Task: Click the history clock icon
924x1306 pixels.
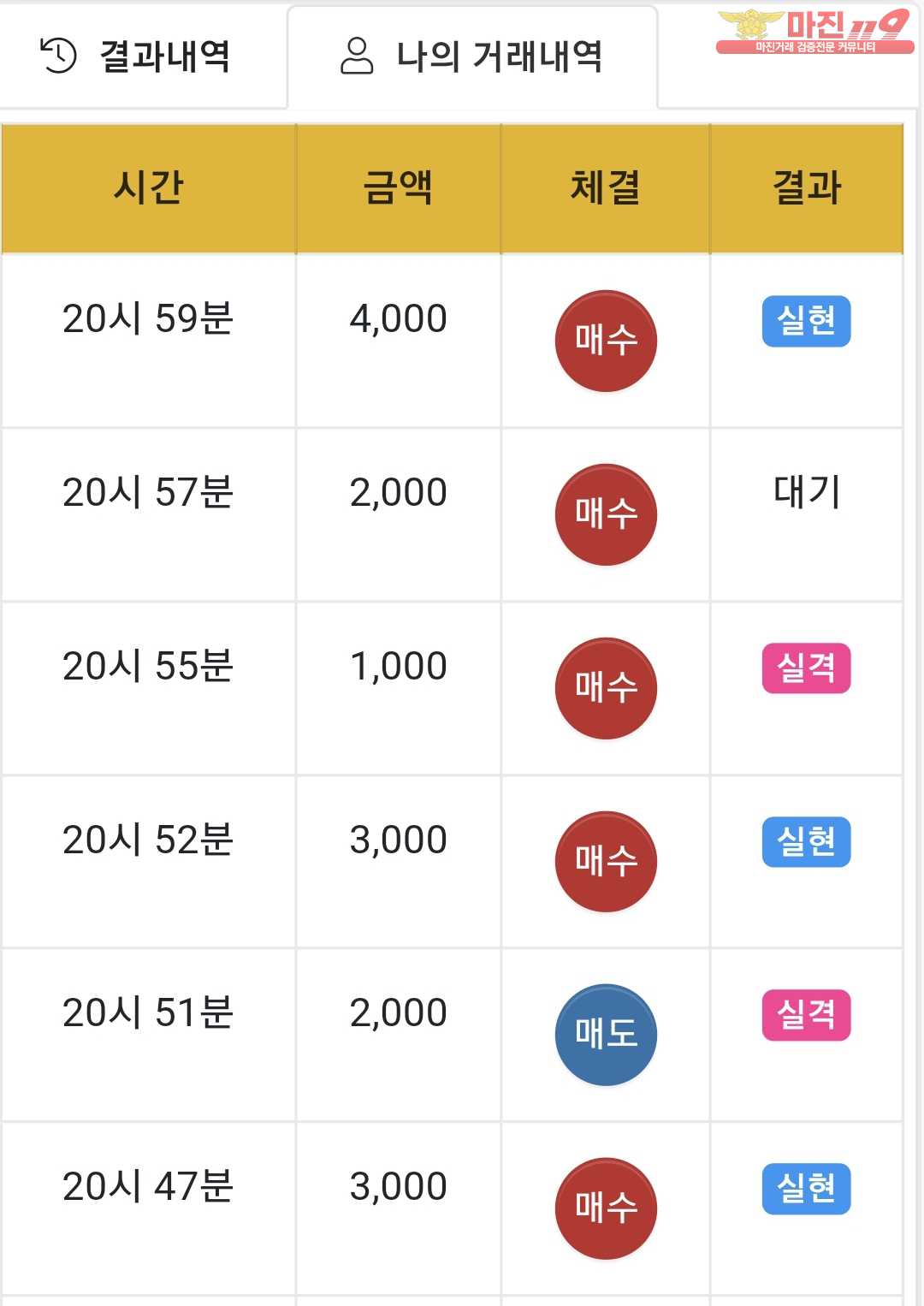Action: (58, 56)
